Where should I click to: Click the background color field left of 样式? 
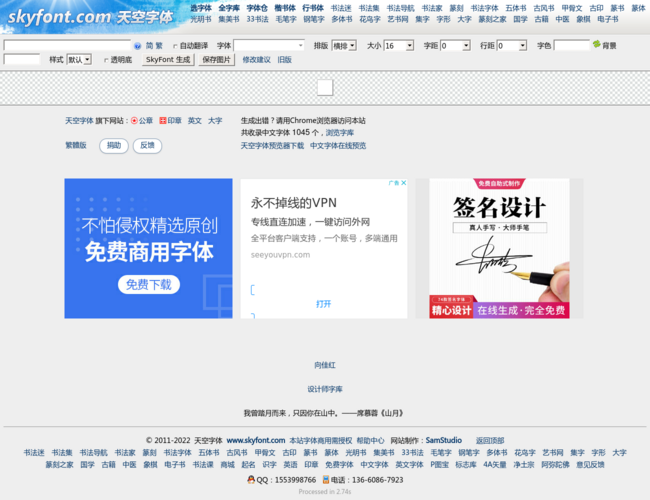tap(22, 59)
